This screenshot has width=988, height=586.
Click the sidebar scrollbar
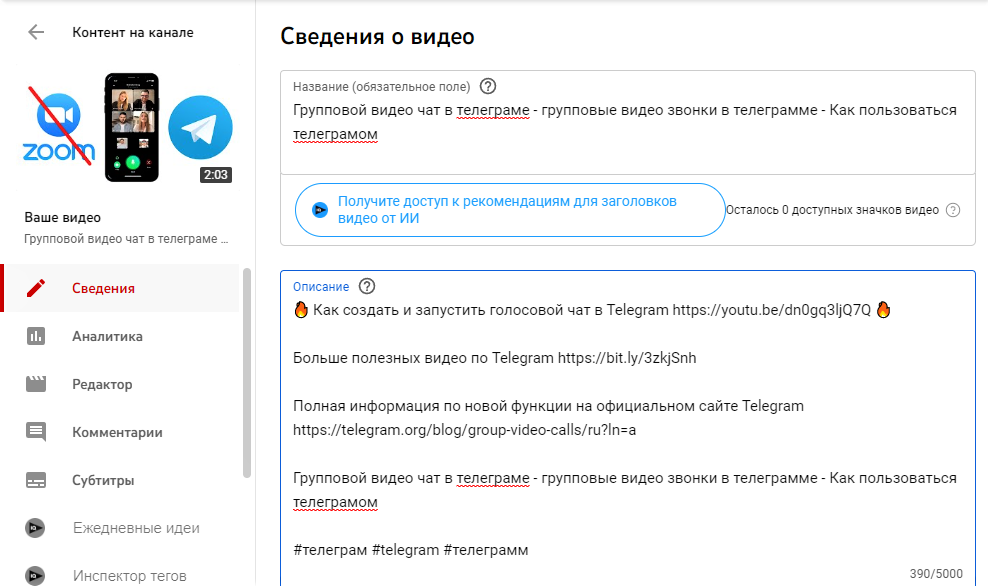click(246, 373)
